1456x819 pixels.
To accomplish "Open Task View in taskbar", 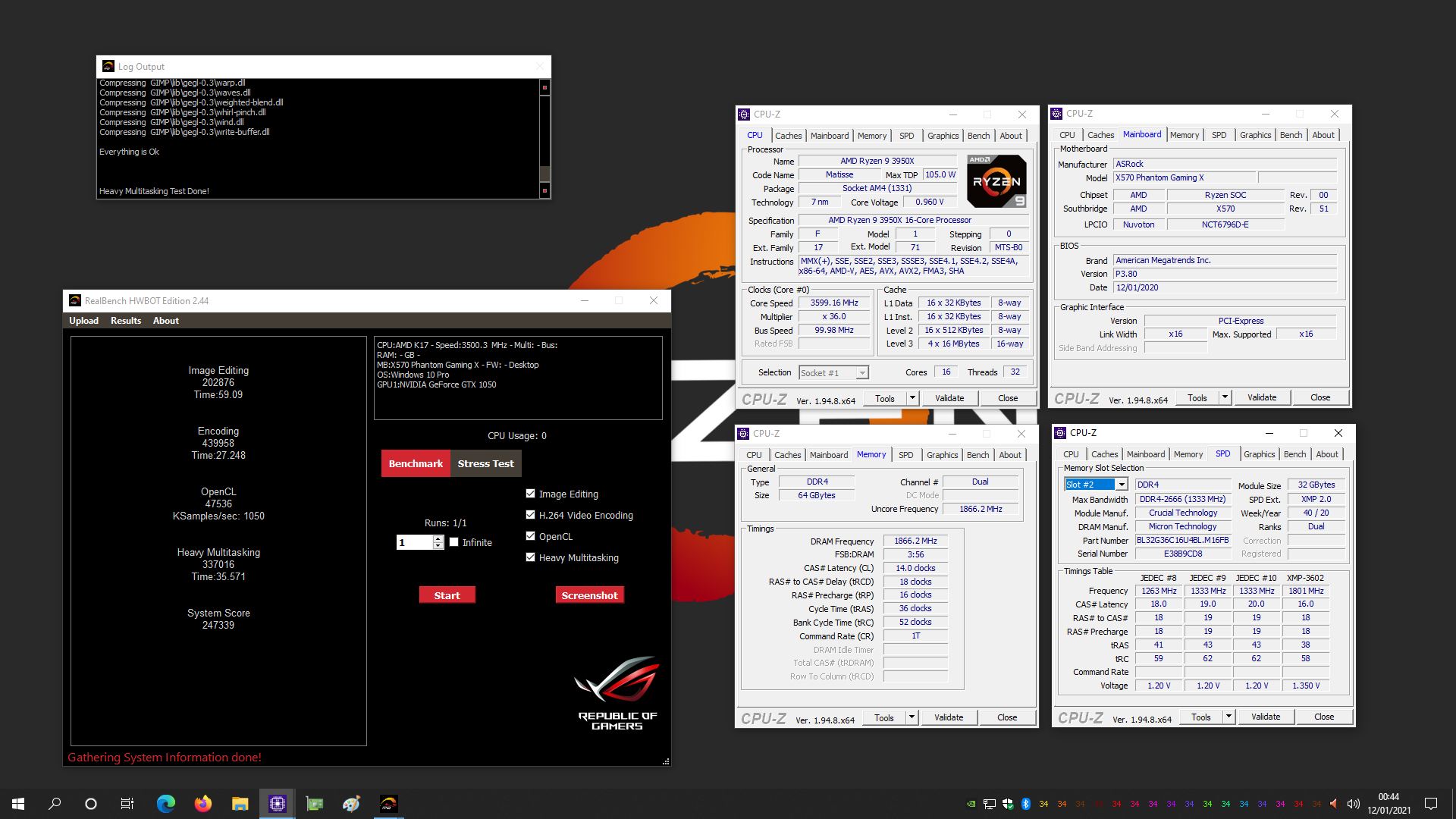I will click(x=127, y=804).
